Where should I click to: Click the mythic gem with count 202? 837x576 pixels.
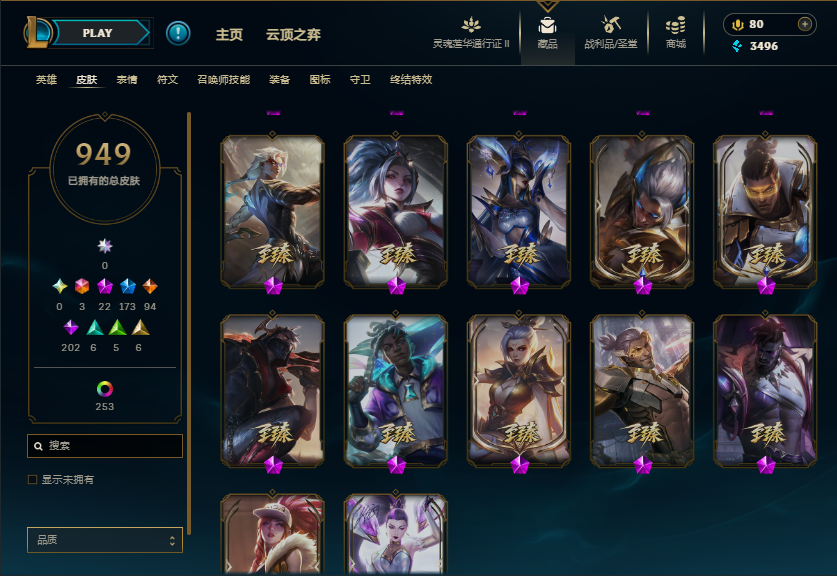[x=70, y=327]
